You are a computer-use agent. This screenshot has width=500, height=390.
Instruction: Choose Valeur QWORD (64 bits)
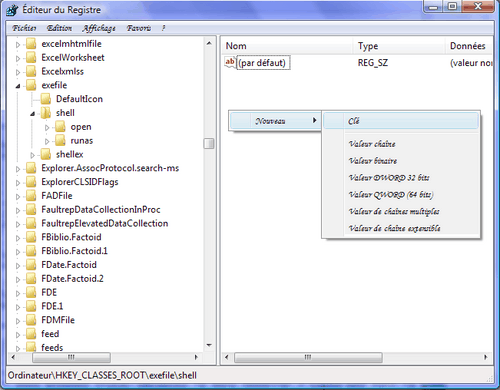click(401, 194)
